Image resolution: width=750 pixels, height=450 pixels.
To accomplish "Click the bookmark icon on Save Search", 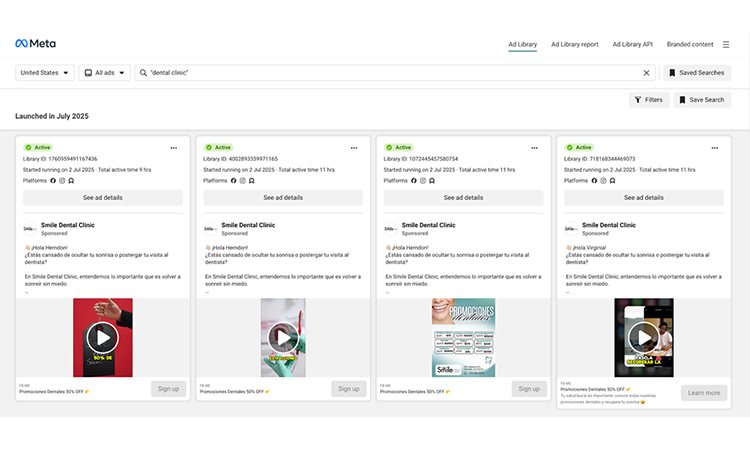I will coord(683,100).
